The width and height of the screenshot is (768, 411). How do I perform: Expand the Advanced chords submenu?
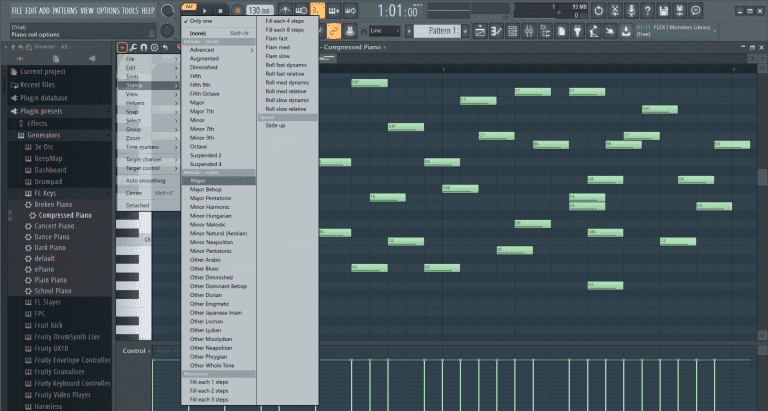tap(219, 49)
